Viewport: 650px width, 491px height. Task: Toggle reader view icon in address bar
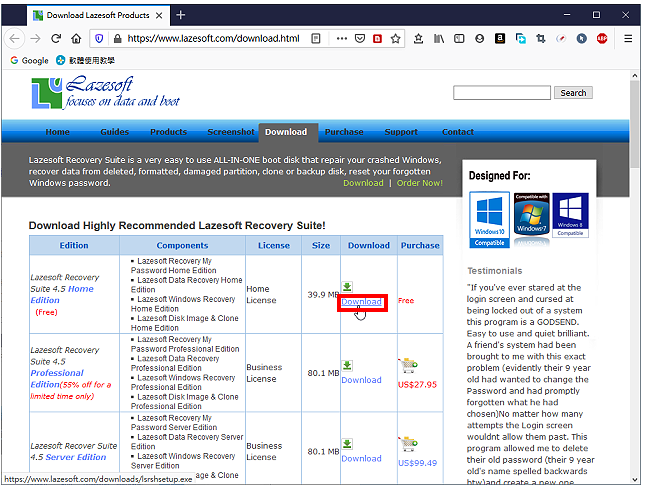(x=316, y=39)
